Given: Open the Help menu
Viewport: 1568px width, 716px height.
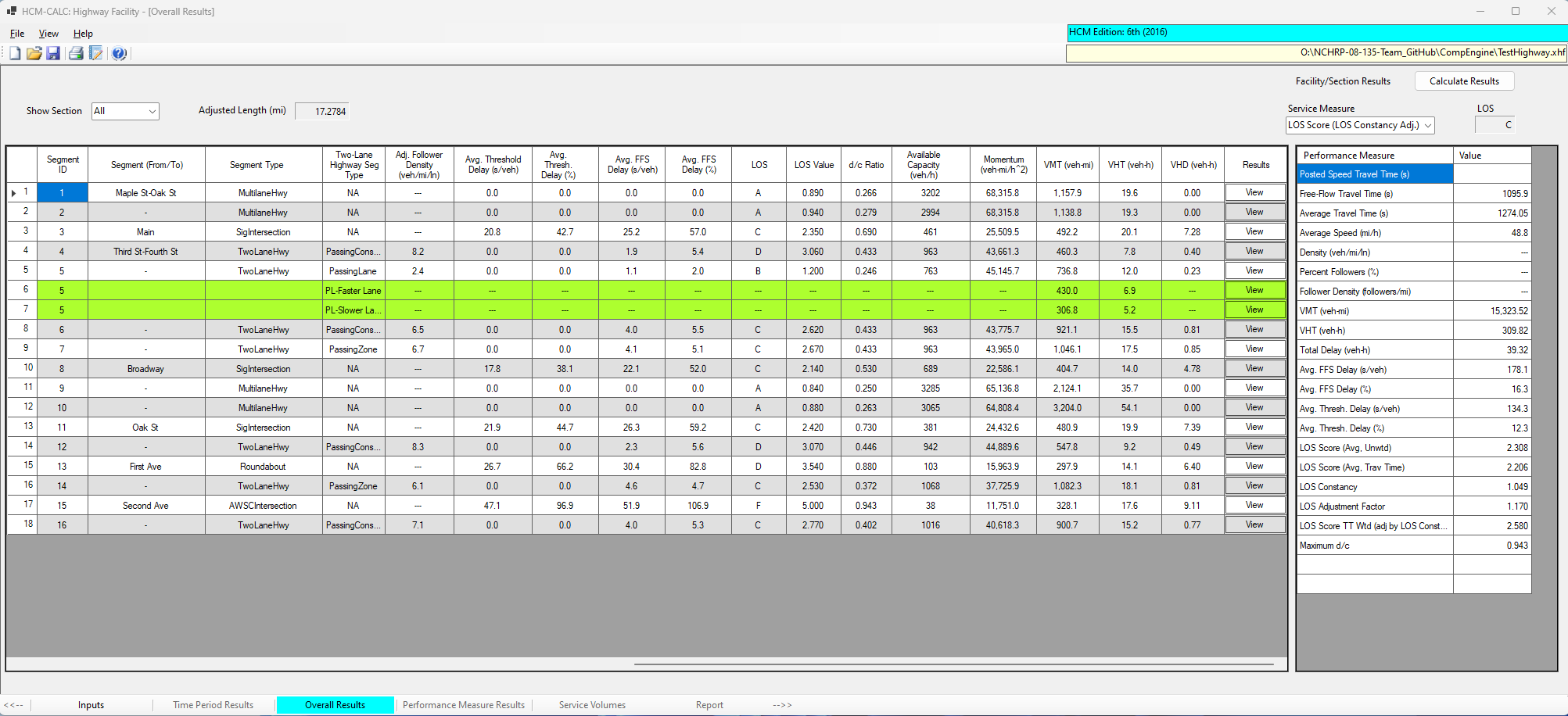Looking at the screenshot, I should click(x=82, y=34).
